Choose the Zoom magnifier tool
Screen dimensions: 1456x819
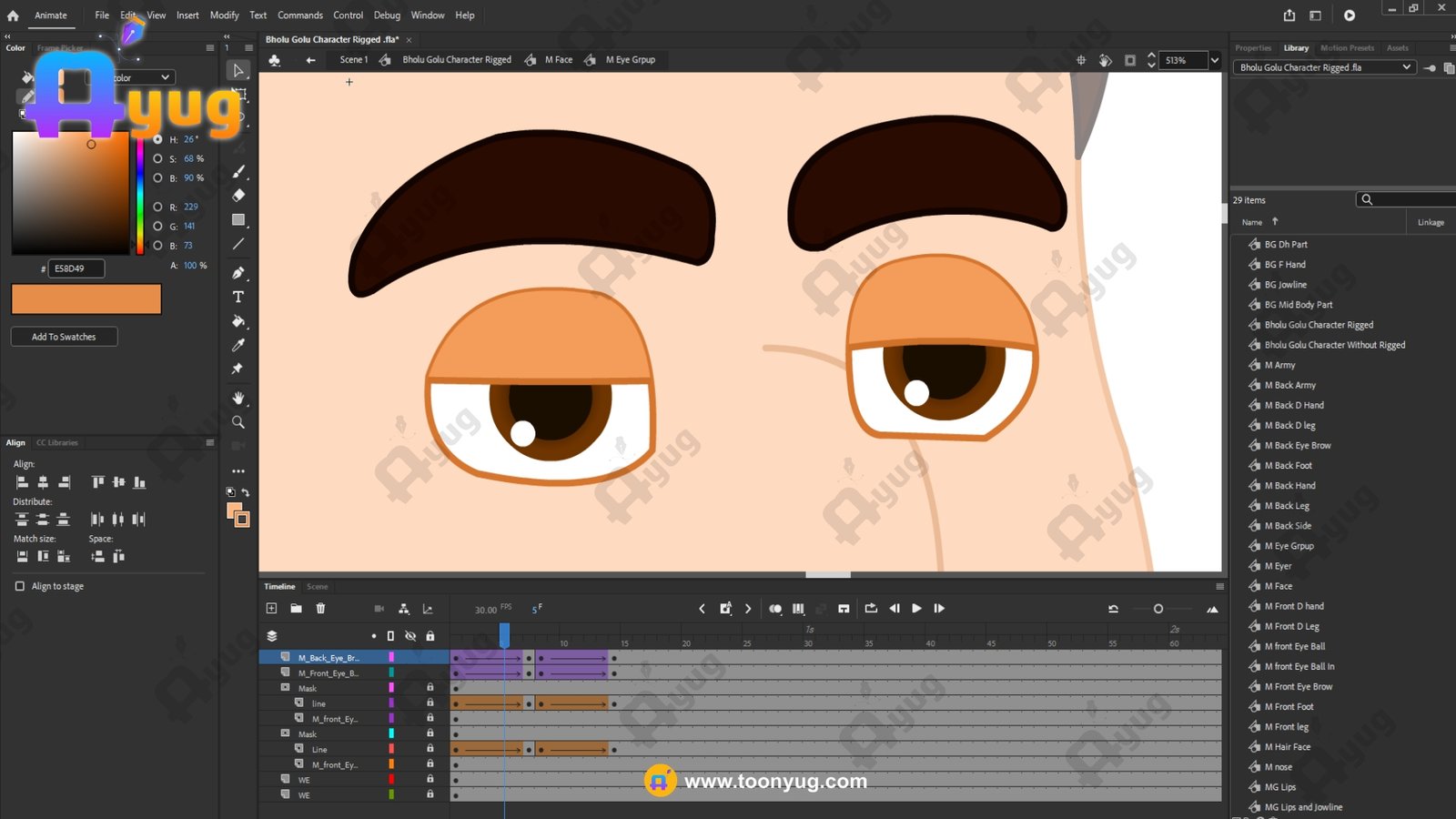pyautogui.click(x=238, y=422)
